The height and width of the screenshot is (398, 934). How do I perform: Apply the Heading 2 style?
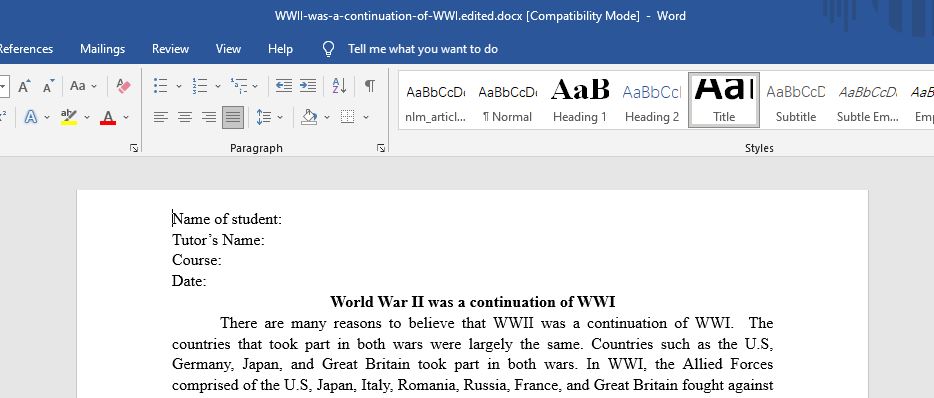652,100
